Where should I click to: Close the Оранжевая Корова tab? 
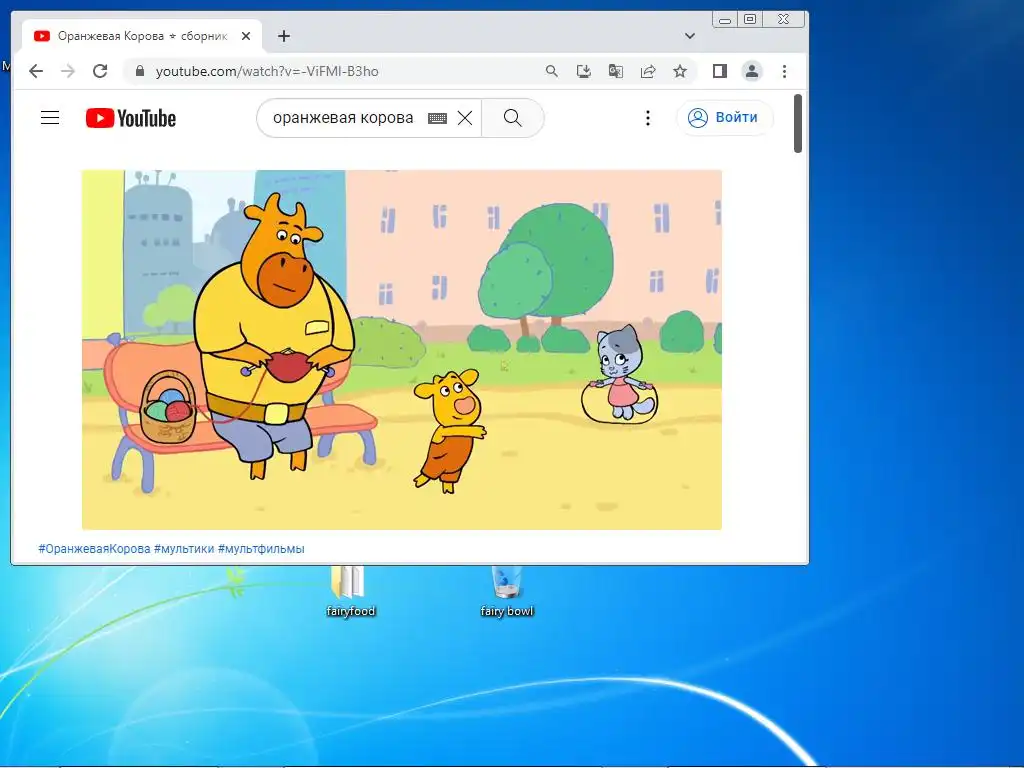coord(246,36)
